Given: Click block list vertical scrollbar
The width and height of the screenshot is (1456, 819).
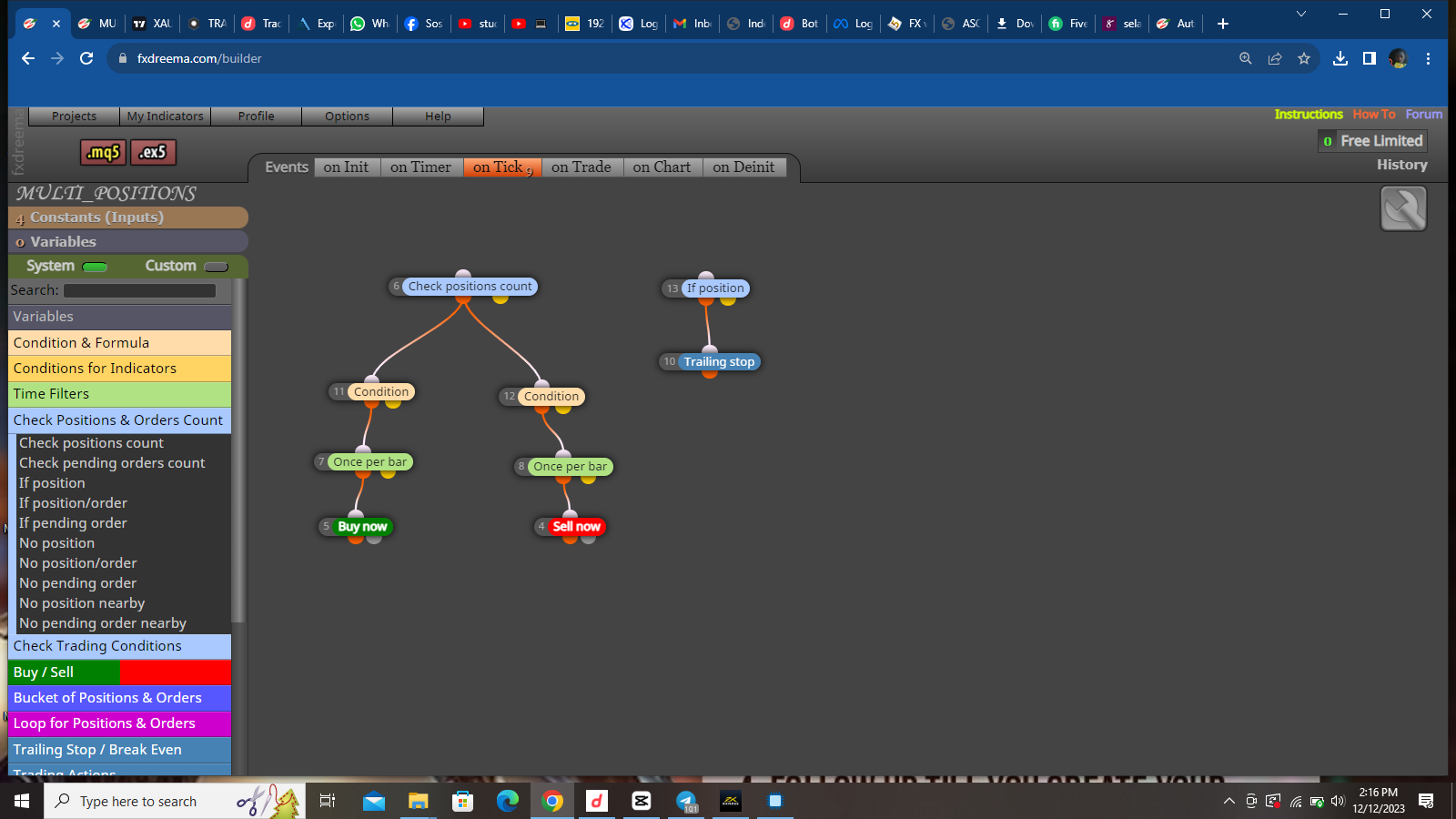Looking at the screenshot, I should click(238, 450).
